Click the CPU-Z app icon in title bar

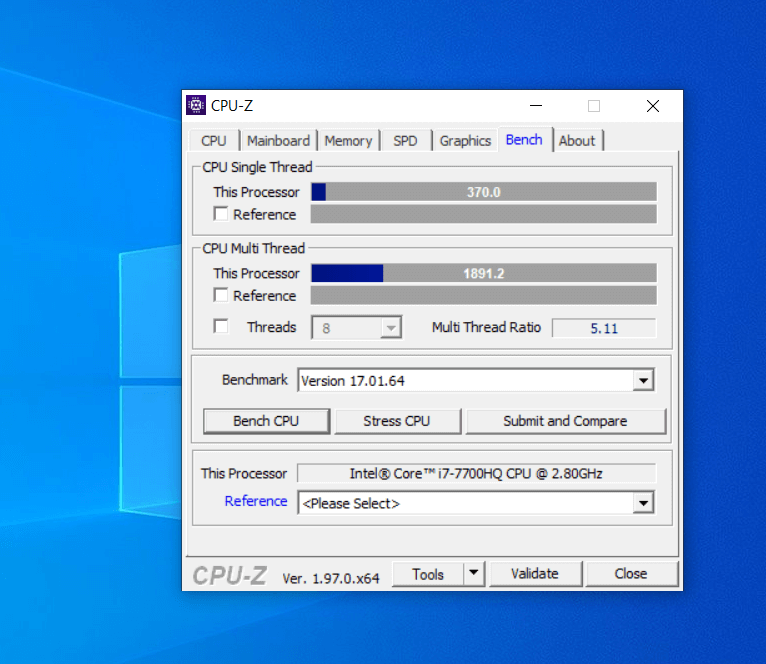(196, 106)
